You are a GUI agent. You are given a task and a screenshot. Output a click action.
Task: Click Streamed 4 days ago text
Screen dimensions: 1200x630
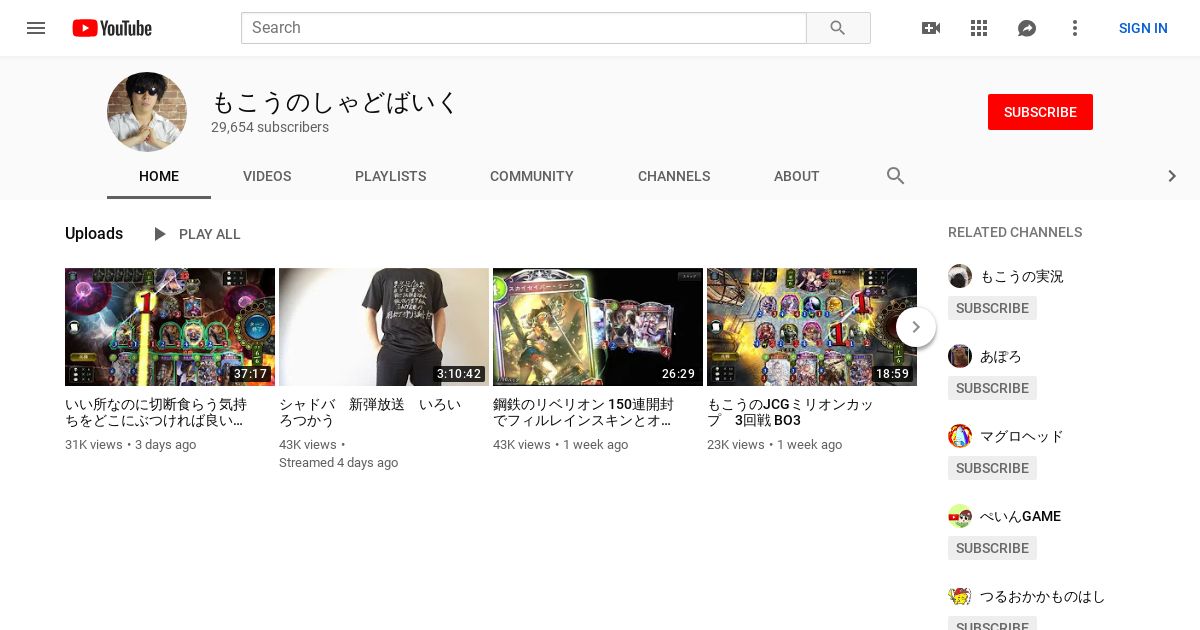338,462
